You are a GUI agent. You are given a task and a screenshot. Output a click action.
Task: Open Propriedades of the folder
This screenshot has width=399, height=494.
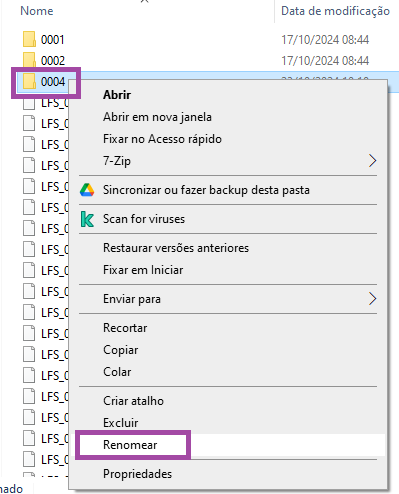click(x=137, y=474)
